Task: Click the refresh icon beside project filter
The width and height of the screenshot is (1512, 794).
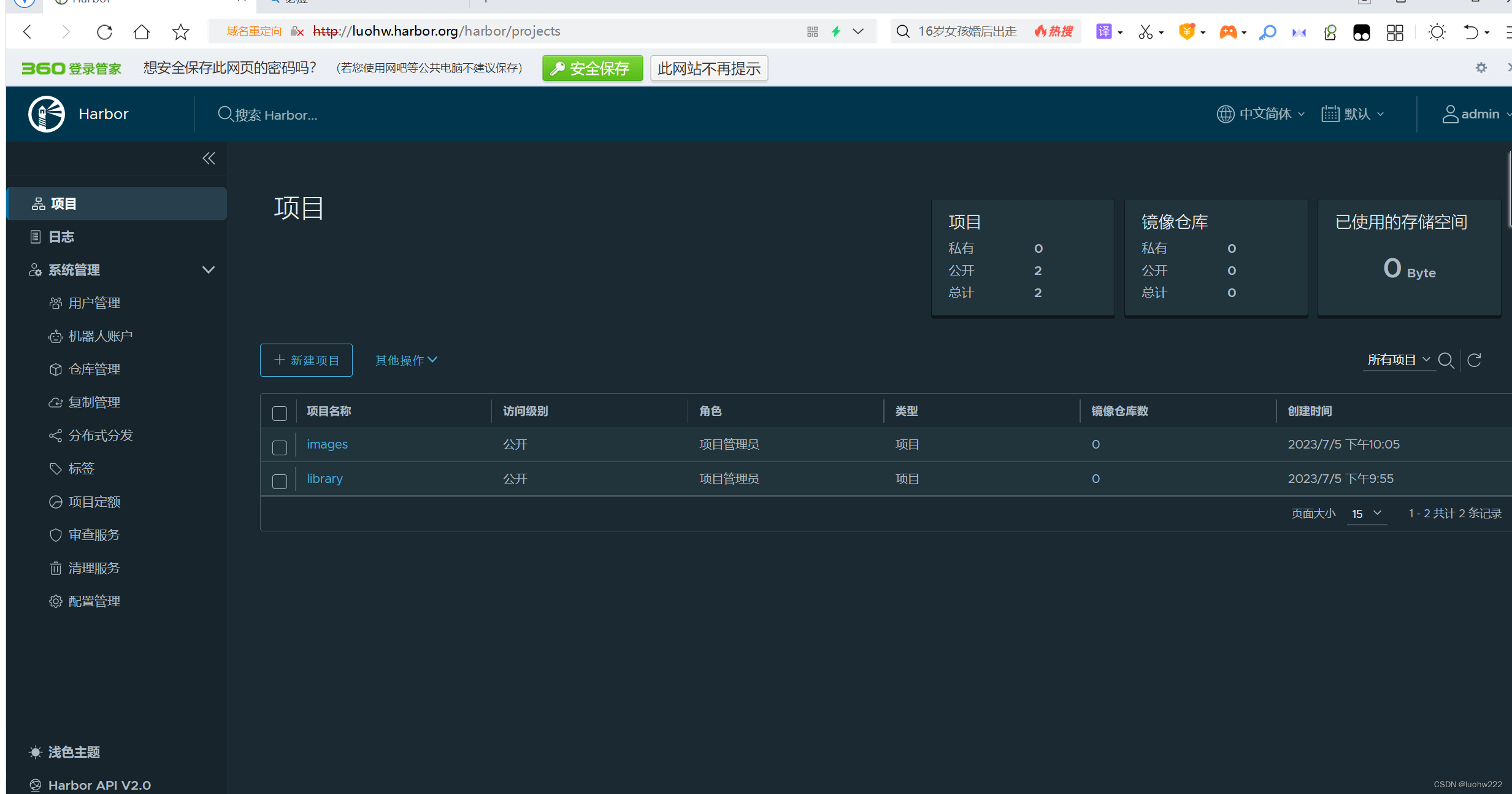Action: 1474,360
